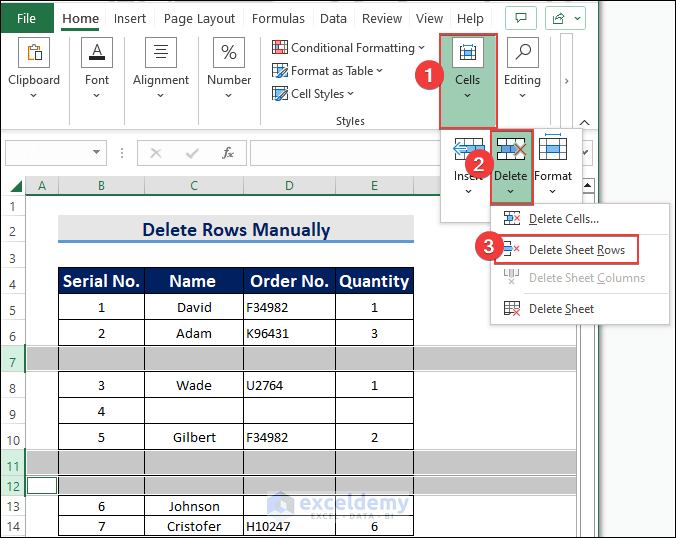
Task: Switch to the View tab
Action: click(429, 18)
